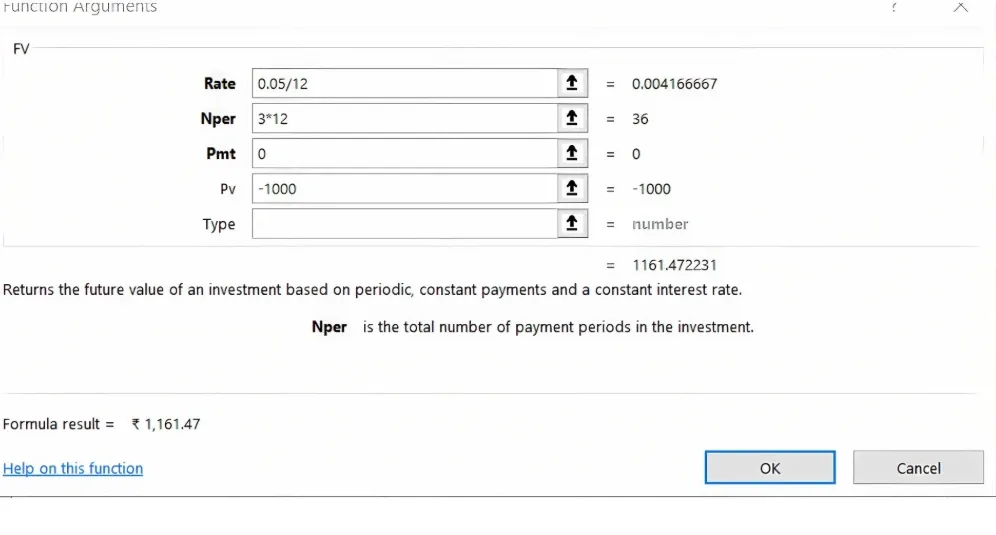
Task: Click the empty Type input field
Action: click(x=404, y=224)
